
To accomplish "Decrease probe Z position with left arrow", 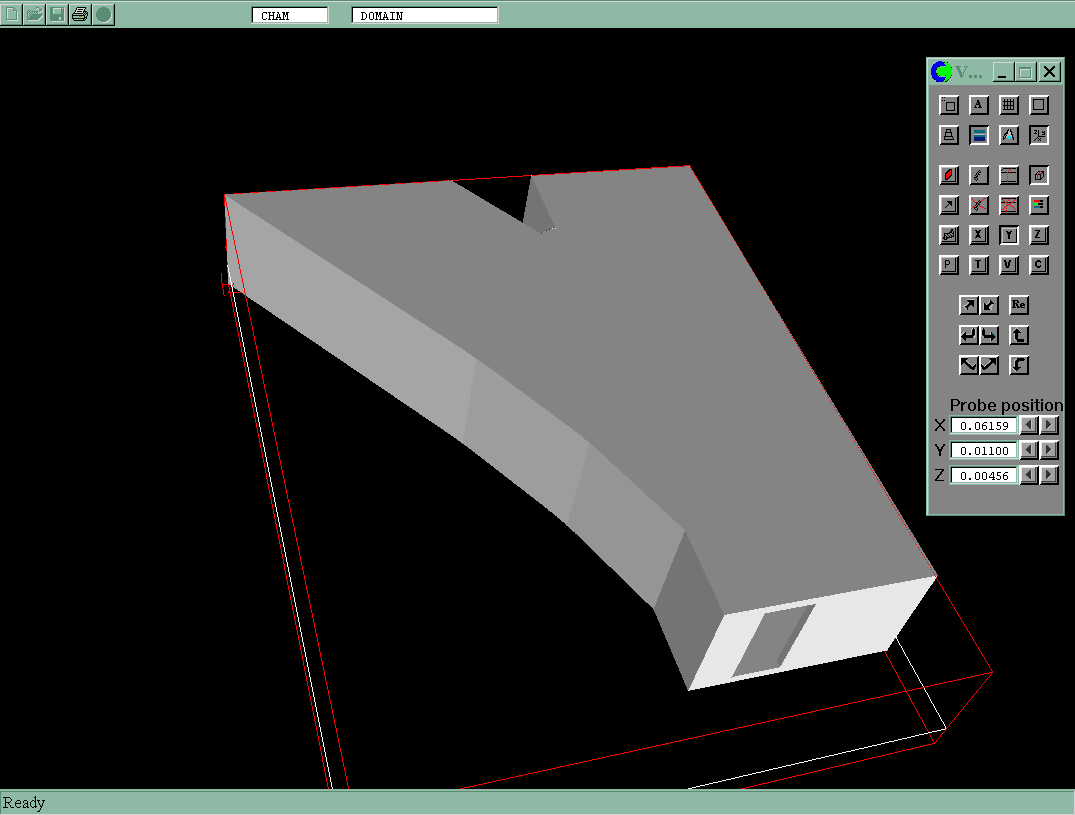I will click(x=1029, y=475).
